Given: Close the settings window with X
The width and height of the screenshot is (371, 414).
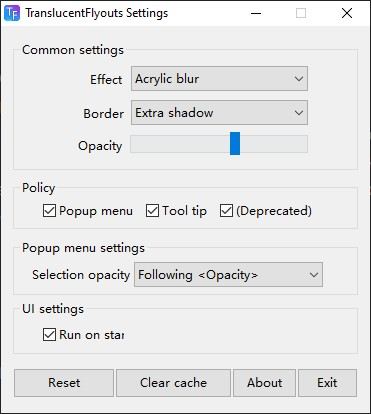Looking at the screenshot, I should point(347,13).
